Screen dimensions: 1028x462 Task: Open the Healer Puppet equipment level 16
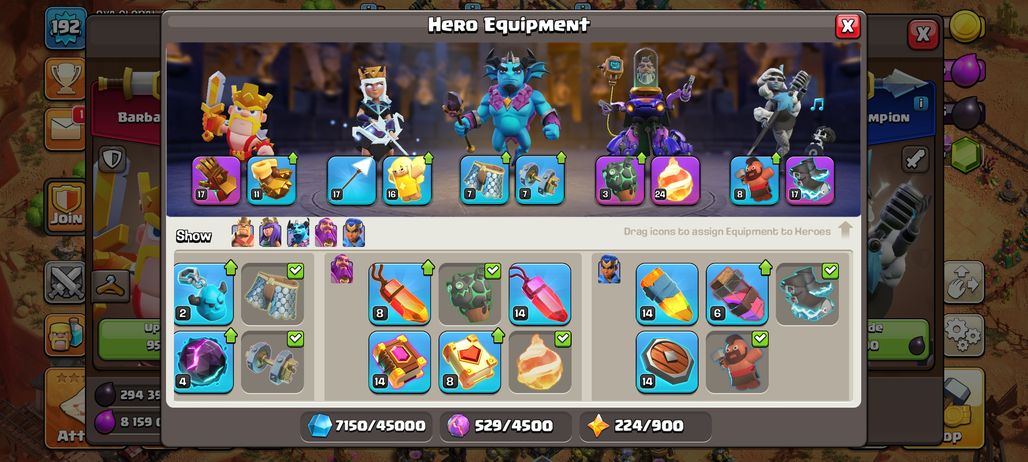[407, 180]
